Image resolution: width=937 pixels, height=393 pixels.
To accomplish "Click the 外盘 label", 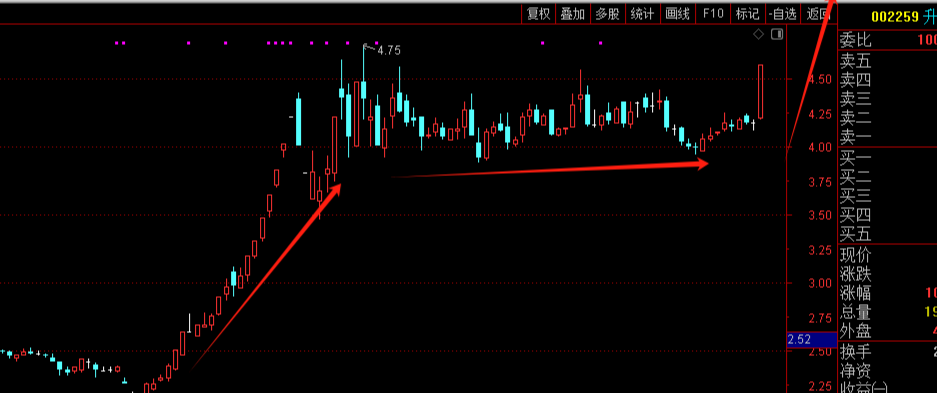I will (x=856, y=331).
